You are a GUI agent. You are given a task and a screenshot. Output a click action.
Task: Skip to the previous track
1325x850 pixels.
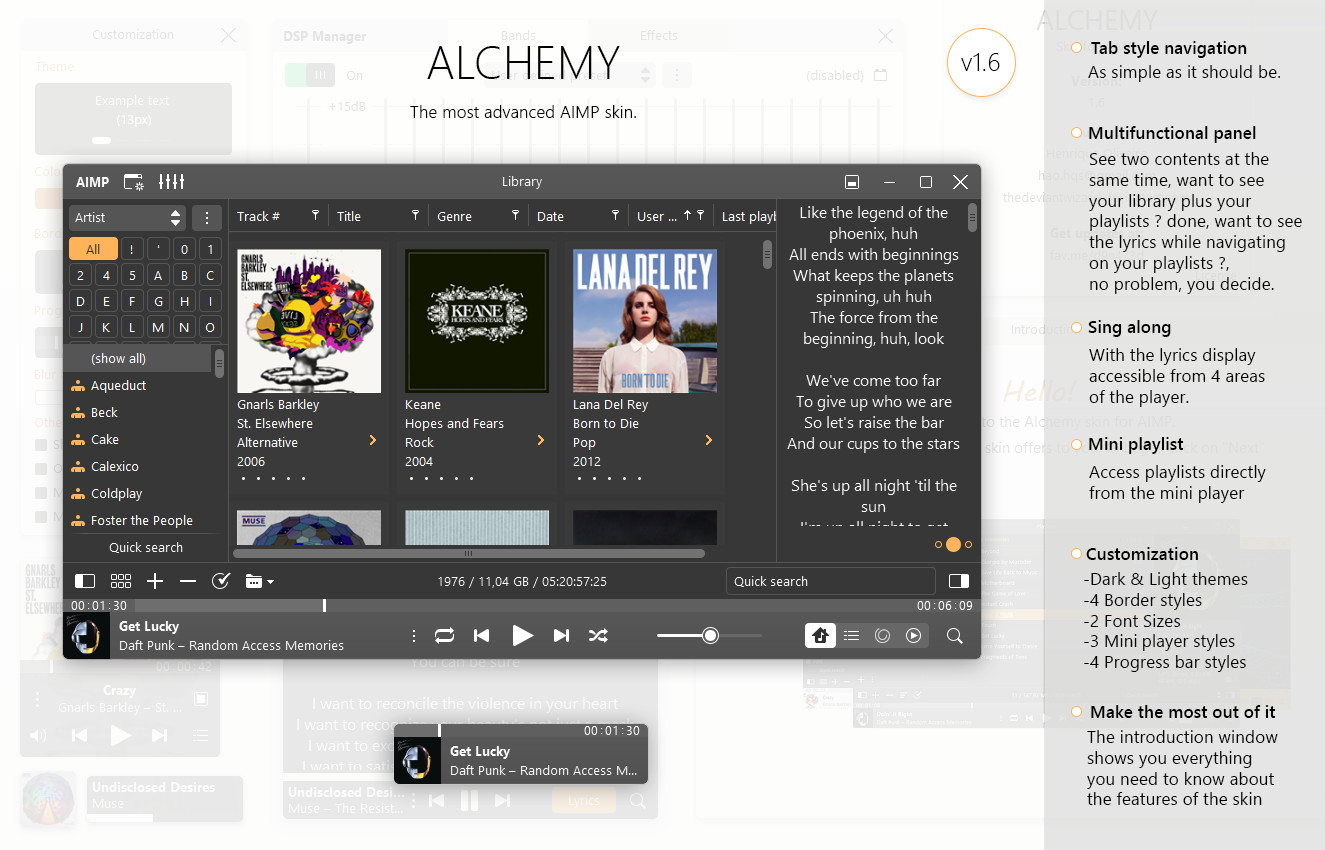(481, 636)
